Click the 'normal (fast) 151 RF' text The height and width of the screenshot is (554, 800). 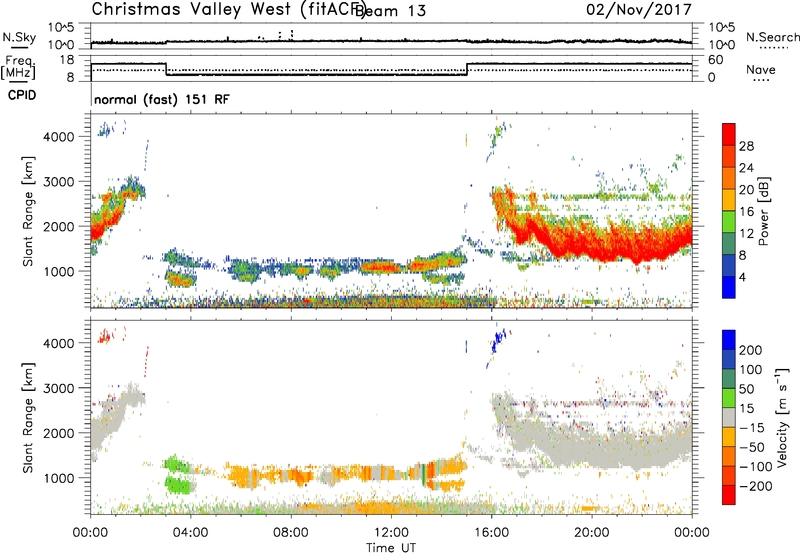(x=162, y=99)
